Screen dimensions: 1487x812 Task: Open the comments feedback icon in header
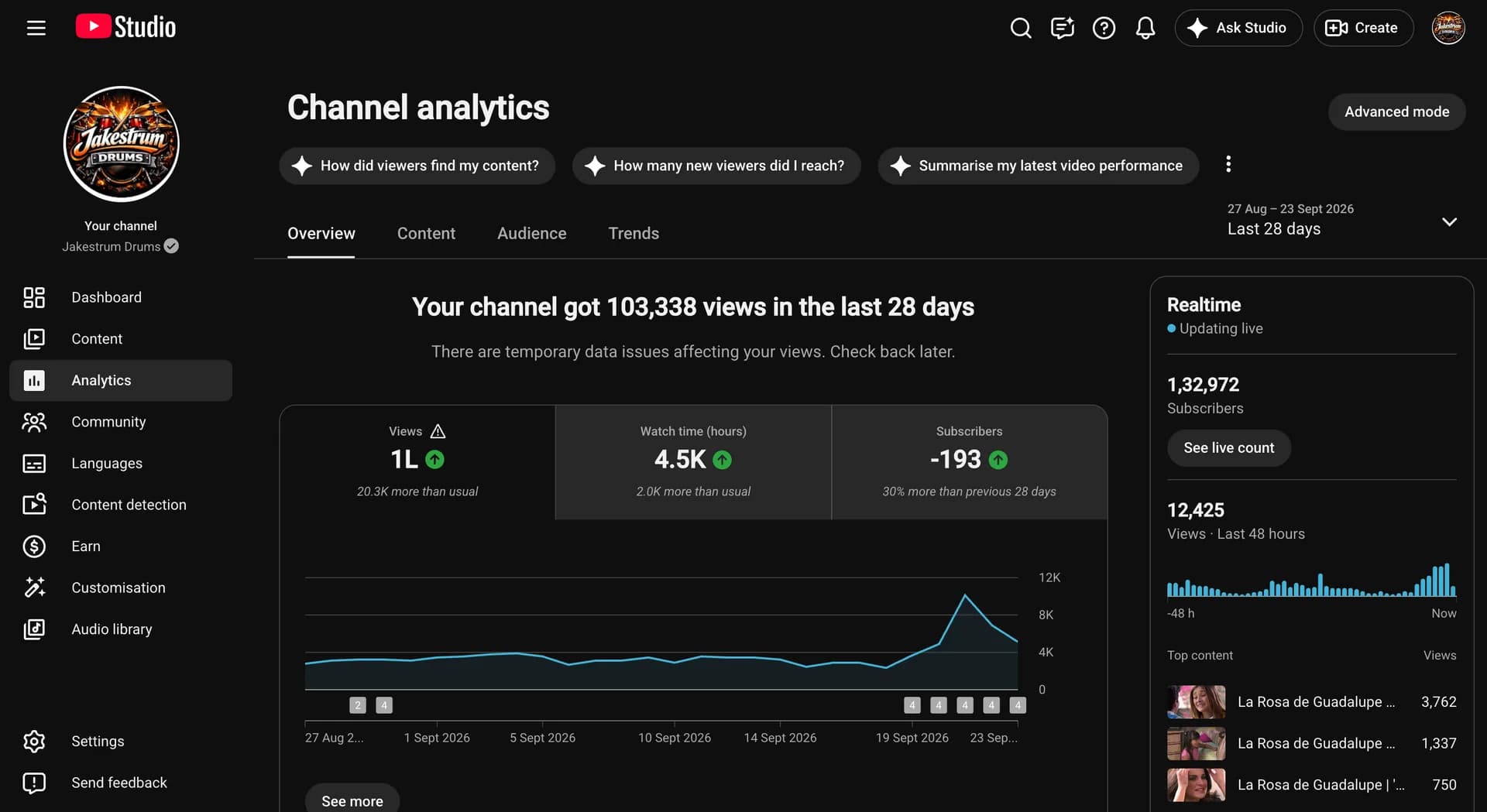pos(1062,28)
